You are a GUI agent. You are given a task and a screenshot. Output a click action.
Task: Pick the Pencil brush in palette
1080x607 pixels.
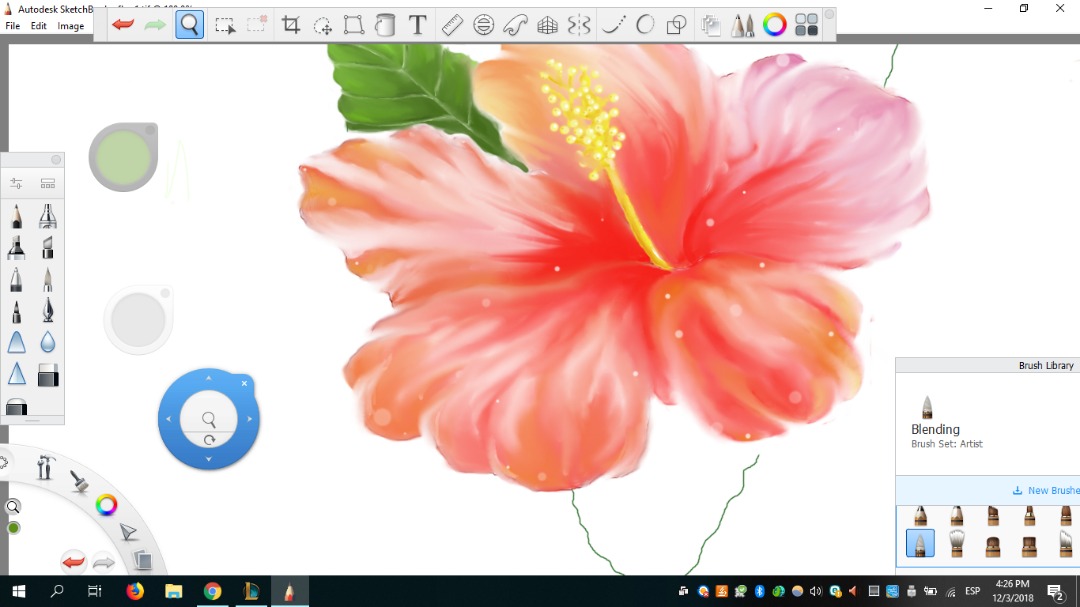17,216
